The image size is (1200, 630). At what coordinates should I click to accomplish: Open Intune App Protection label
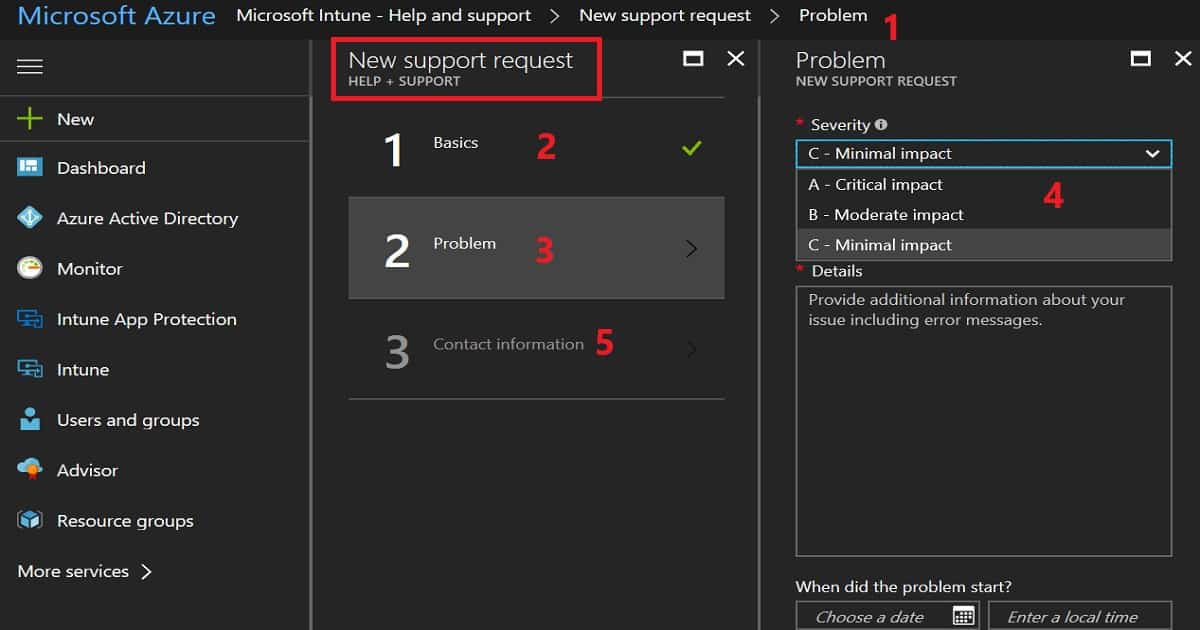coord(147,319)
